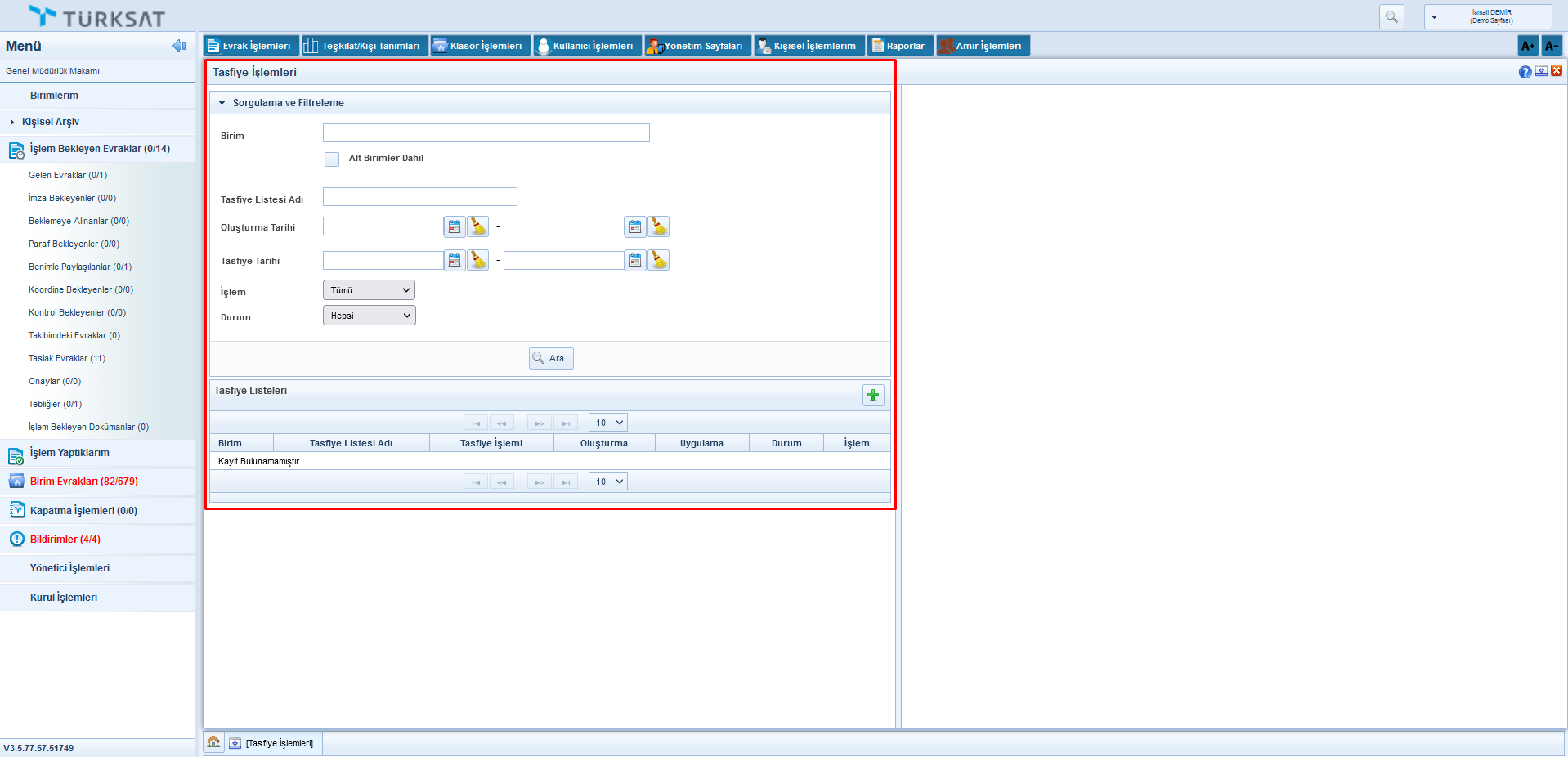
Task: Open Birim Evrakları (82/679) in sidebar
Action: coord(83,482)
